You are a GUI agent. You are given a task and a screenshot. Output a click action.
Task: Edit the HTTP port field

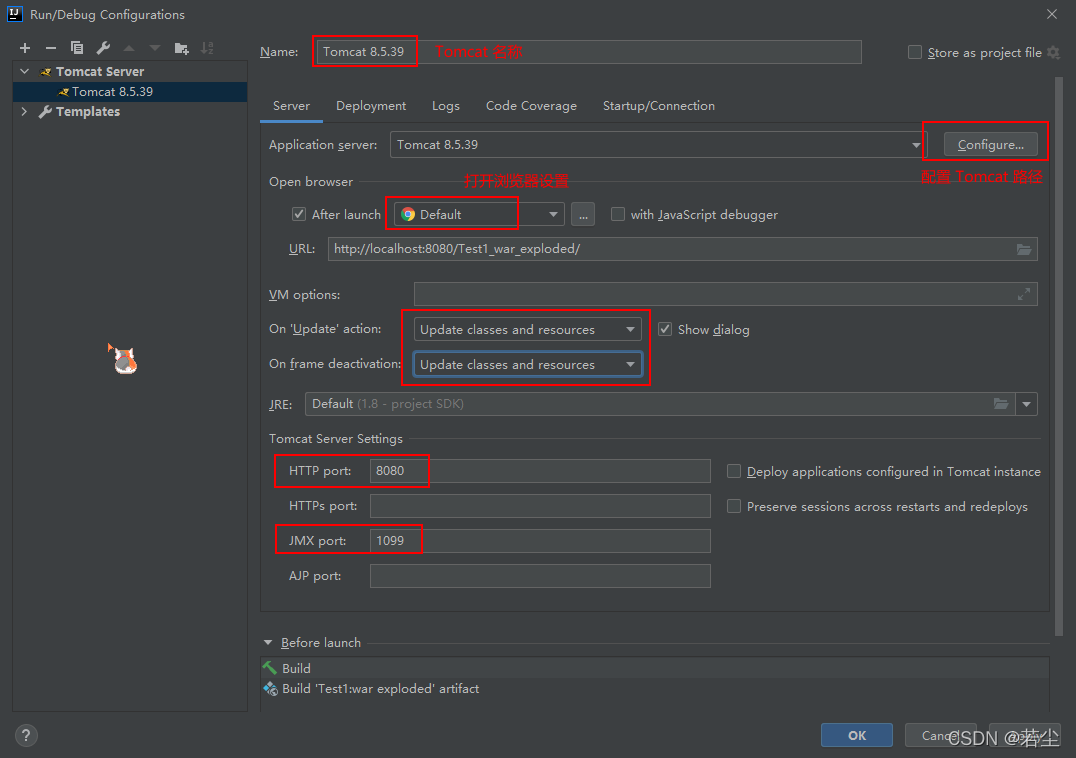pyautogui.click(x=540, y=471)
